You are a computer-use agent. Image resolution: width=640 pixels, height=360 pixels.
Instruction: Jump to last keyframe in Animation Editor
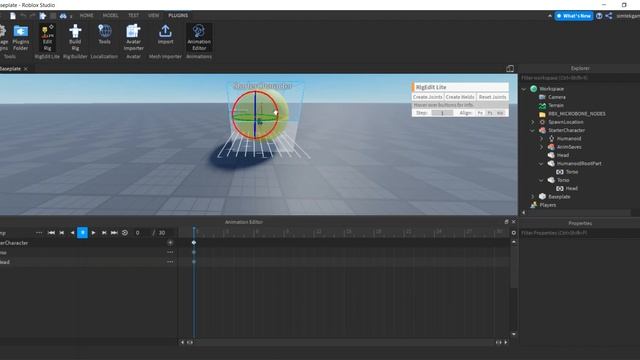114,233
